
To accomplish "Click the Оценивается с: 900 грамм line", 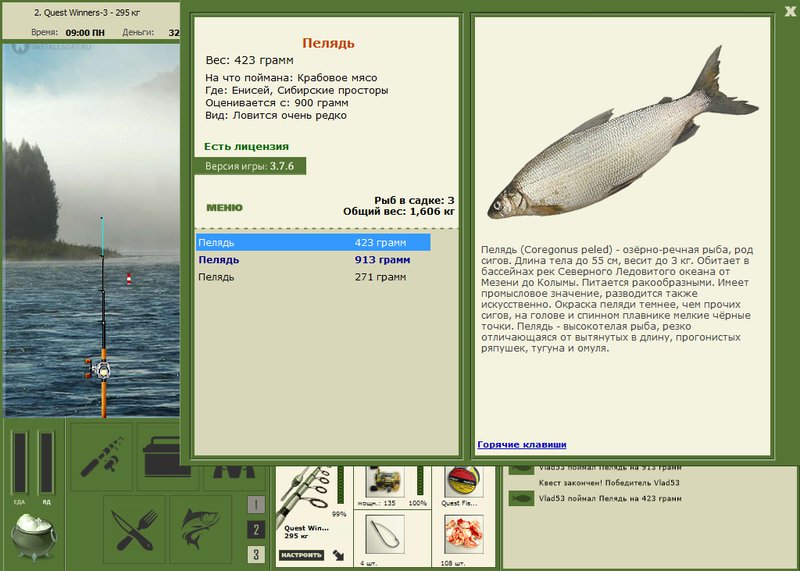I will [x=277, y=103].
